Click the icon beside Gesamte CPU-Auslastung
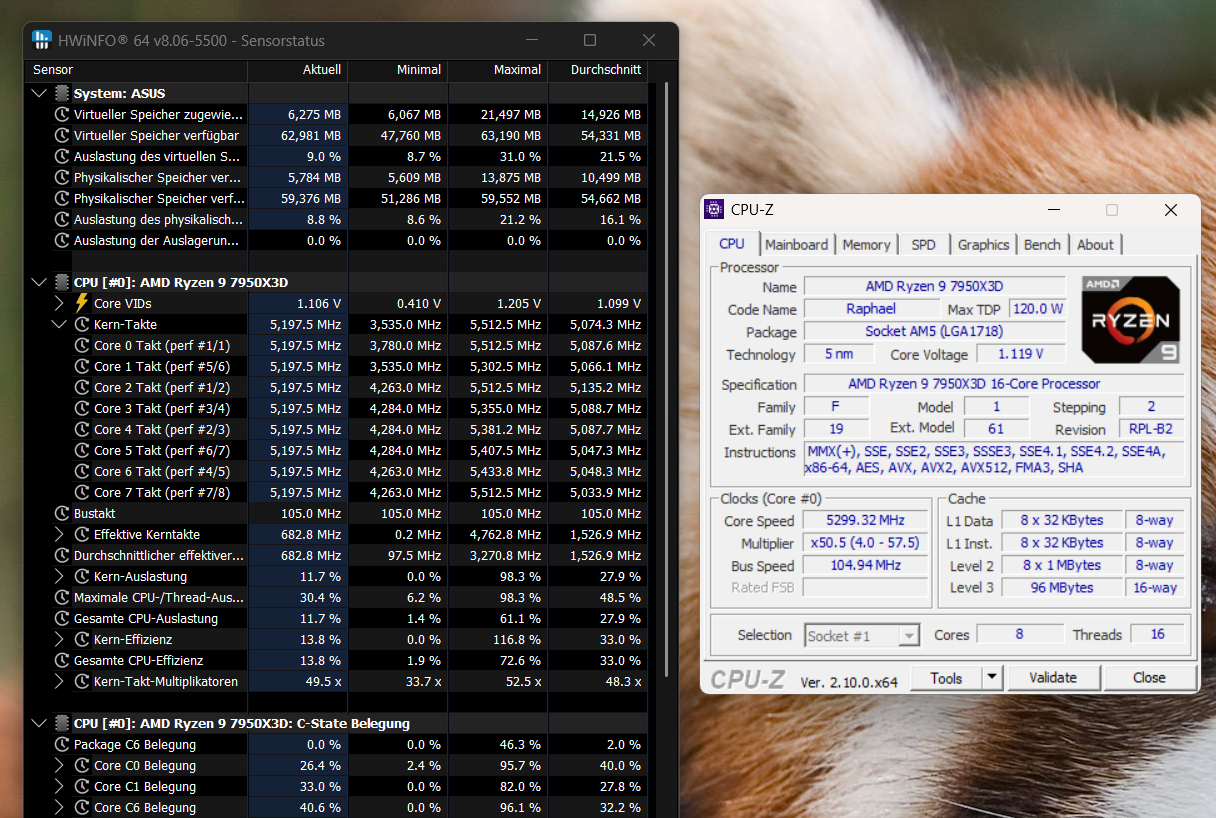This screenshot has height=818, width=1216. point(62,618)
